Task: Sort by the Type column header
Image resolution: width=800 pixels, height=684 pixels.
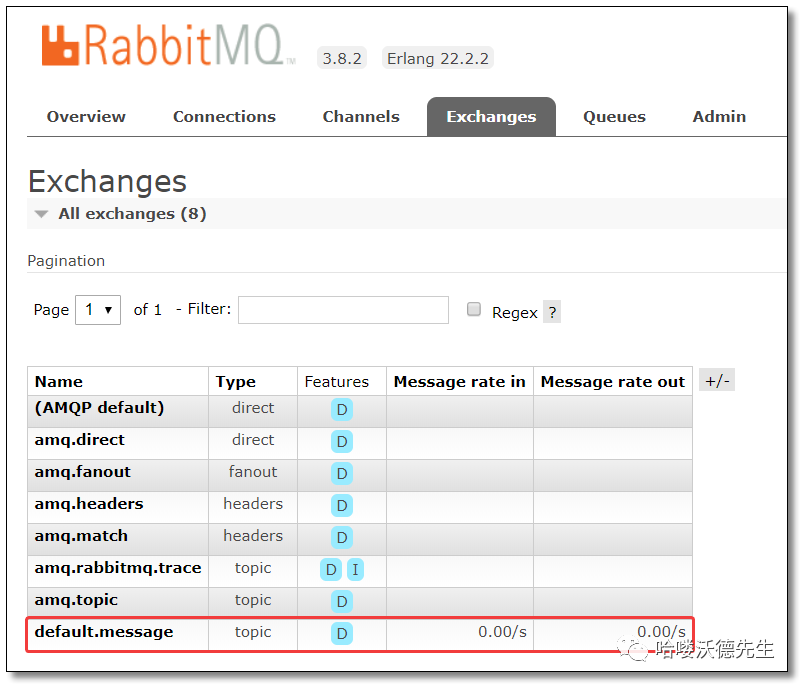Action: tap(236, 382)
